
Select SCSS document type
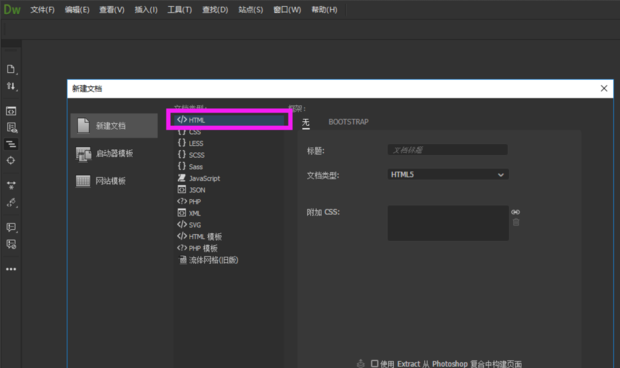229,155
